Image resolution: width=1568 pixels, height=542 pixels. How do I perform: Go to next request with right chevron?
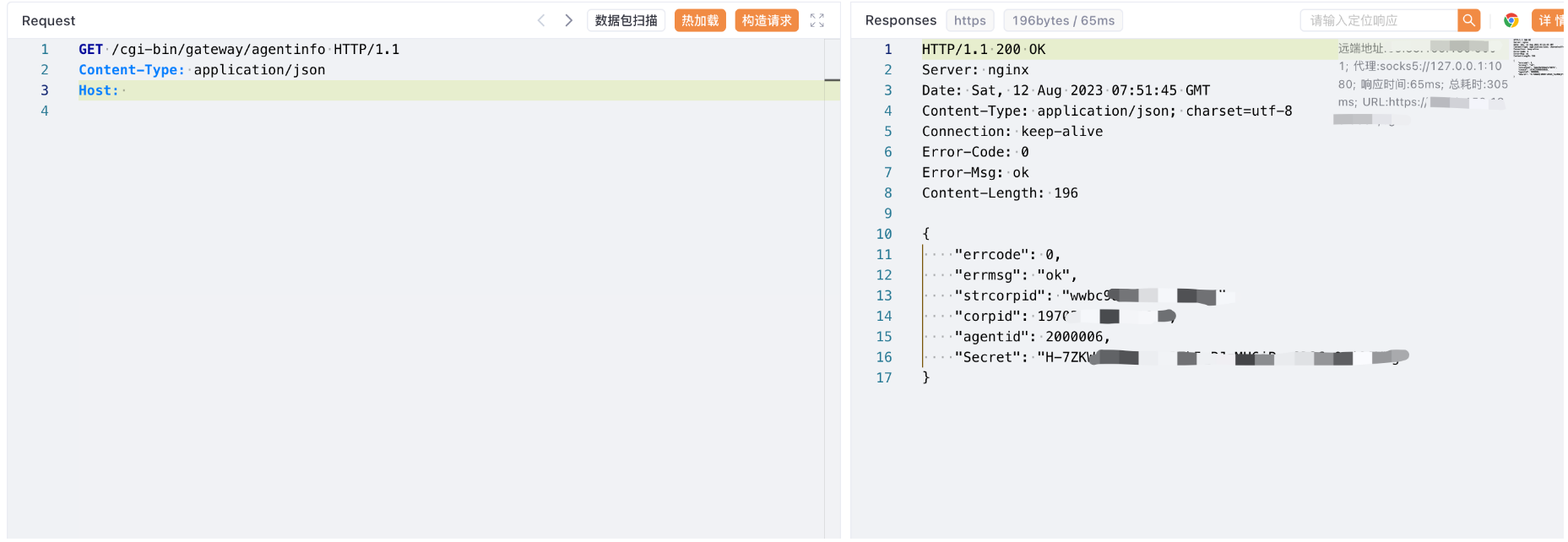568,20
